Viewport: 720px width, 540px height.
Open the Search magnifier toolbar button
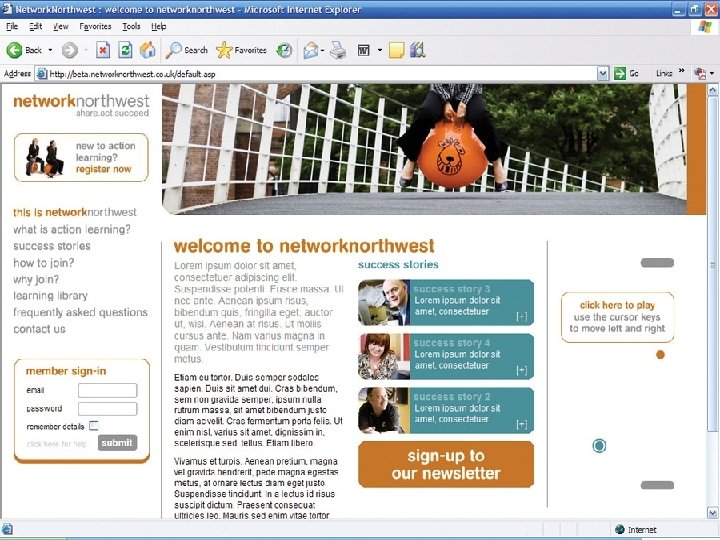[x=187, y=50]
